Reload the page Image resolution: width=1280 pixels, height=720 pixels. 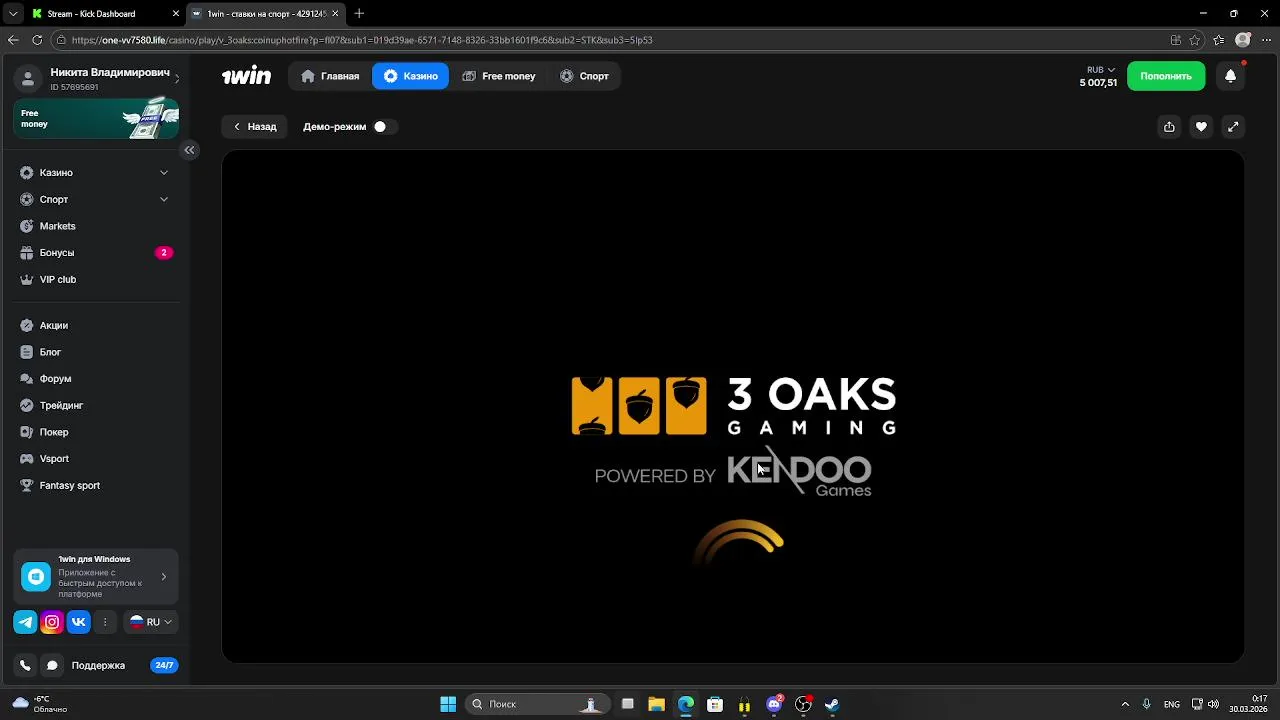tap(37, 40)
